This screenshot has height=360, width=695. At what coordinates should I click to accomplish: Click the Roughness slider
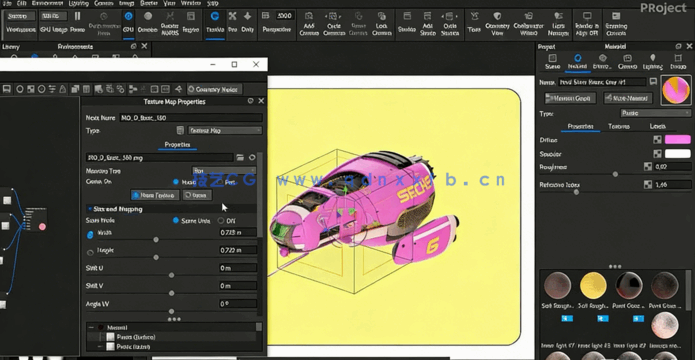point(615,174)
